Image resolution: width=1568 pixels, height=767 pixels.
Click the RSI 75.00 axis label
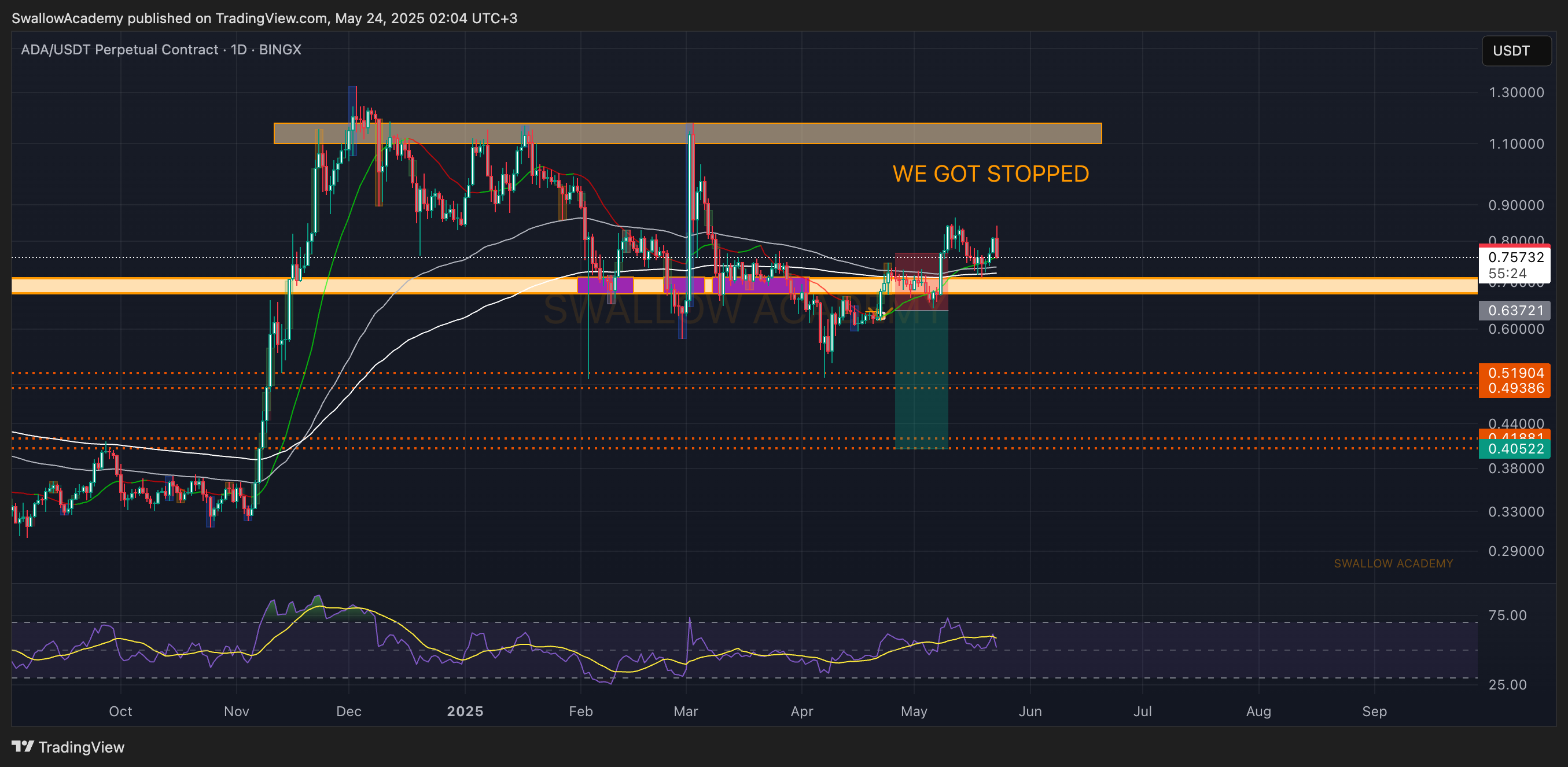[x=1507, y=615]
